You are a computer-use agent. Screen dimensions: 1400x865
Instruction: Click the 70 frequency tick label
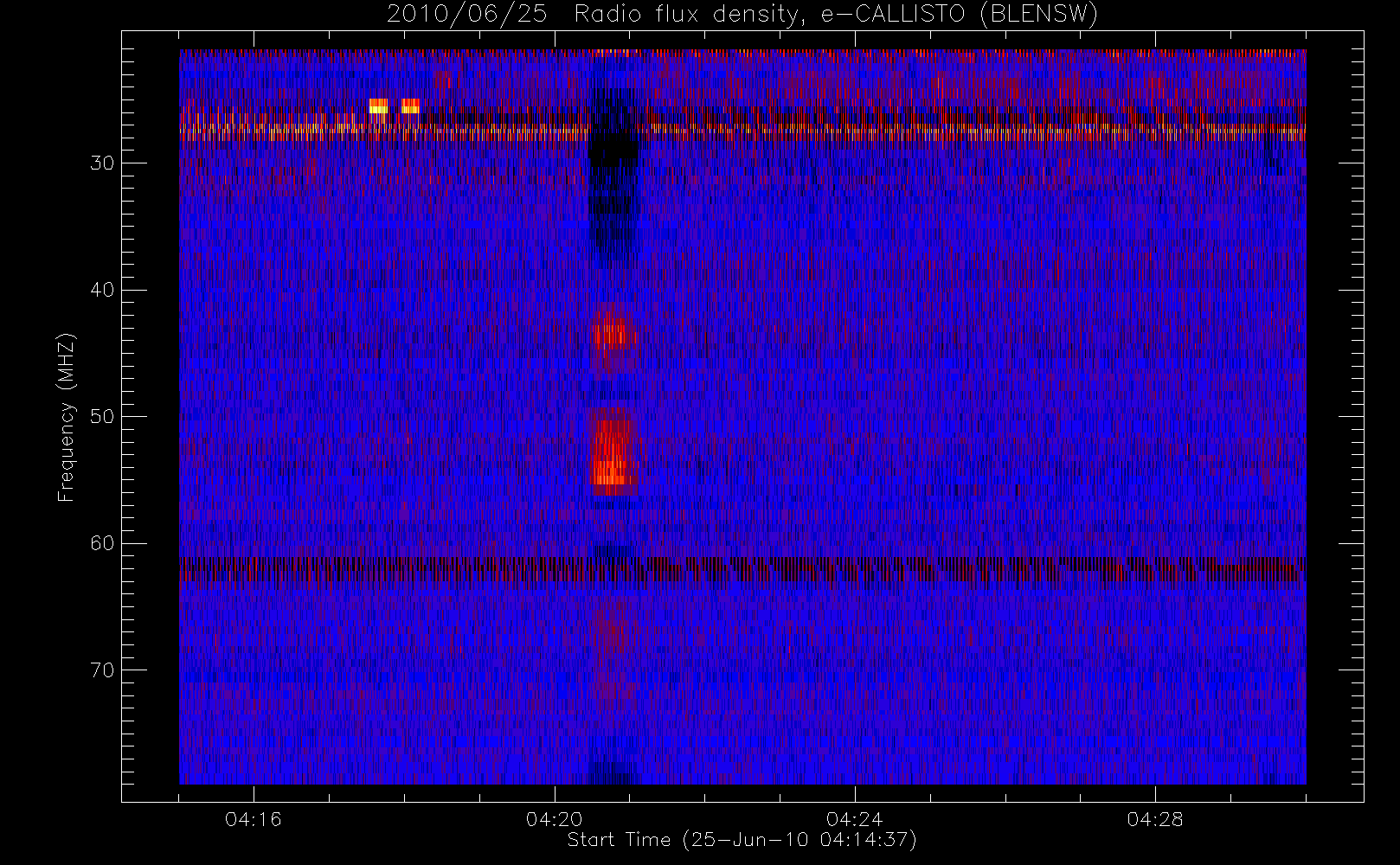pos(102,670)
